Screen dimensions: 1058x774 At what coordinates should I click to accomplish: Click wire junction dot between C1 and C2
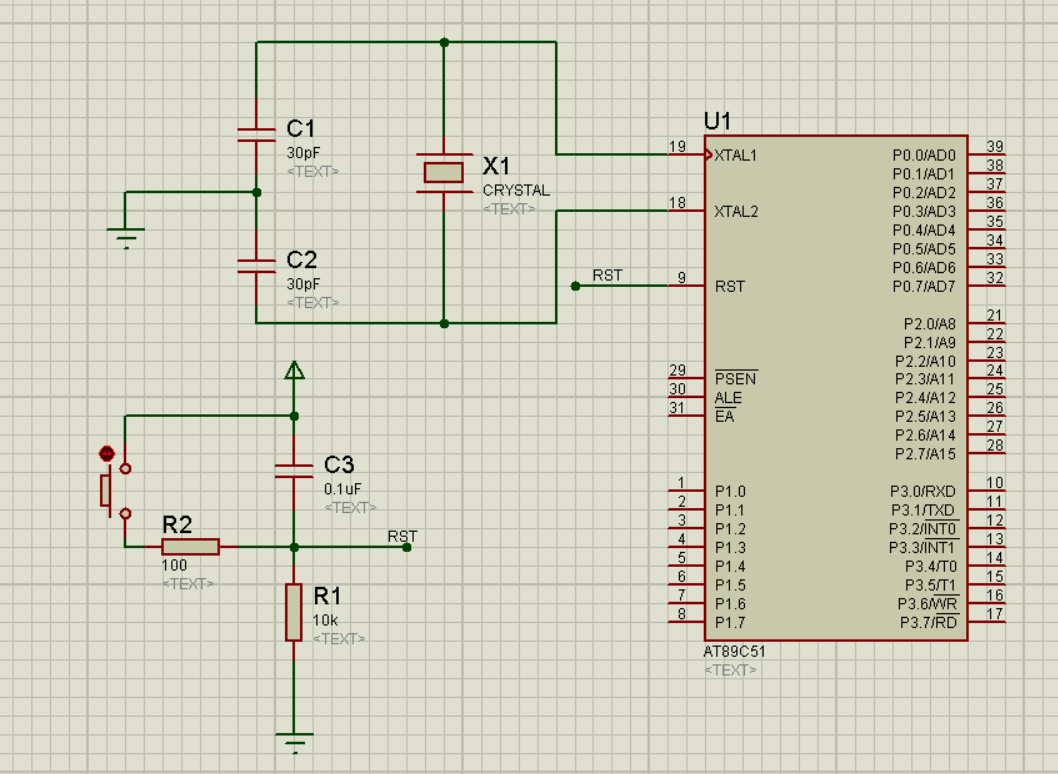pos(256,192)
